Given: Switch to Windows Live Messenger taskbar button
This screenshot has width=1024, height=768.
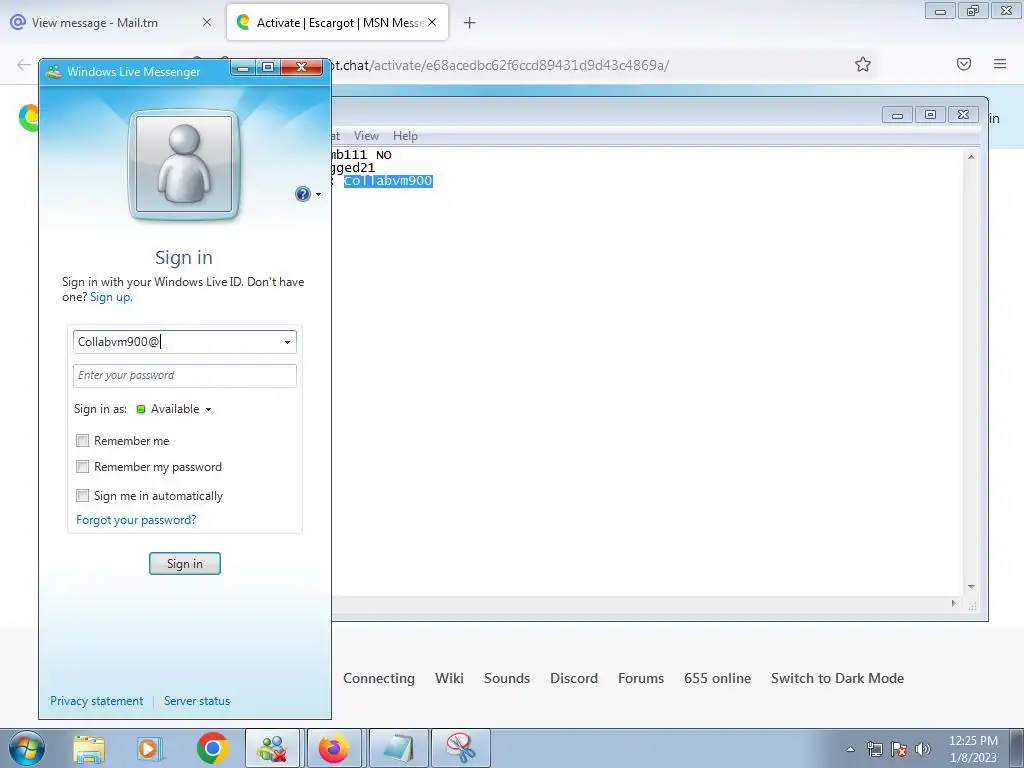Looking at the screenshot, I should pyautogui.click(x=272, y=748).
